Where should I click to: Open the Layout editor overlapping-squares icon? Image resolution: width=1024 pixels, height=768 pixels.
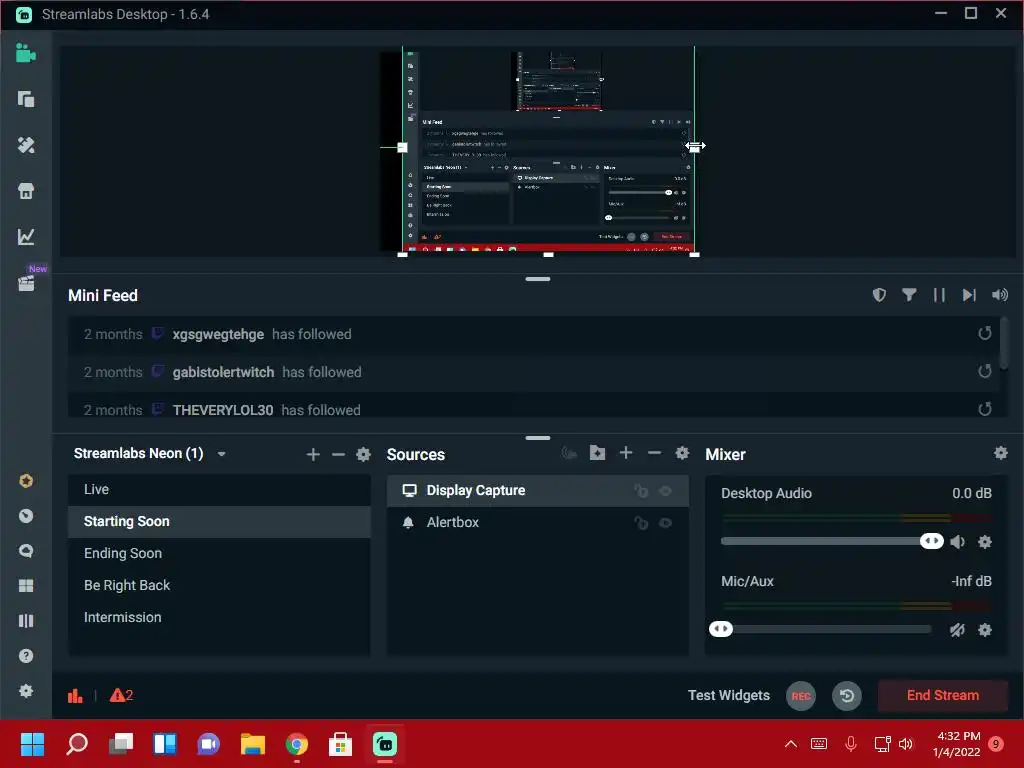(25, 99)
